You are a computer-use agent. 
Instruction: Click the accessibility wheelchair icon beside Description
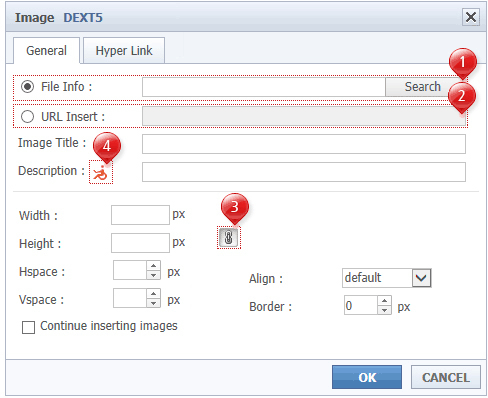click(x=101, y=173)
